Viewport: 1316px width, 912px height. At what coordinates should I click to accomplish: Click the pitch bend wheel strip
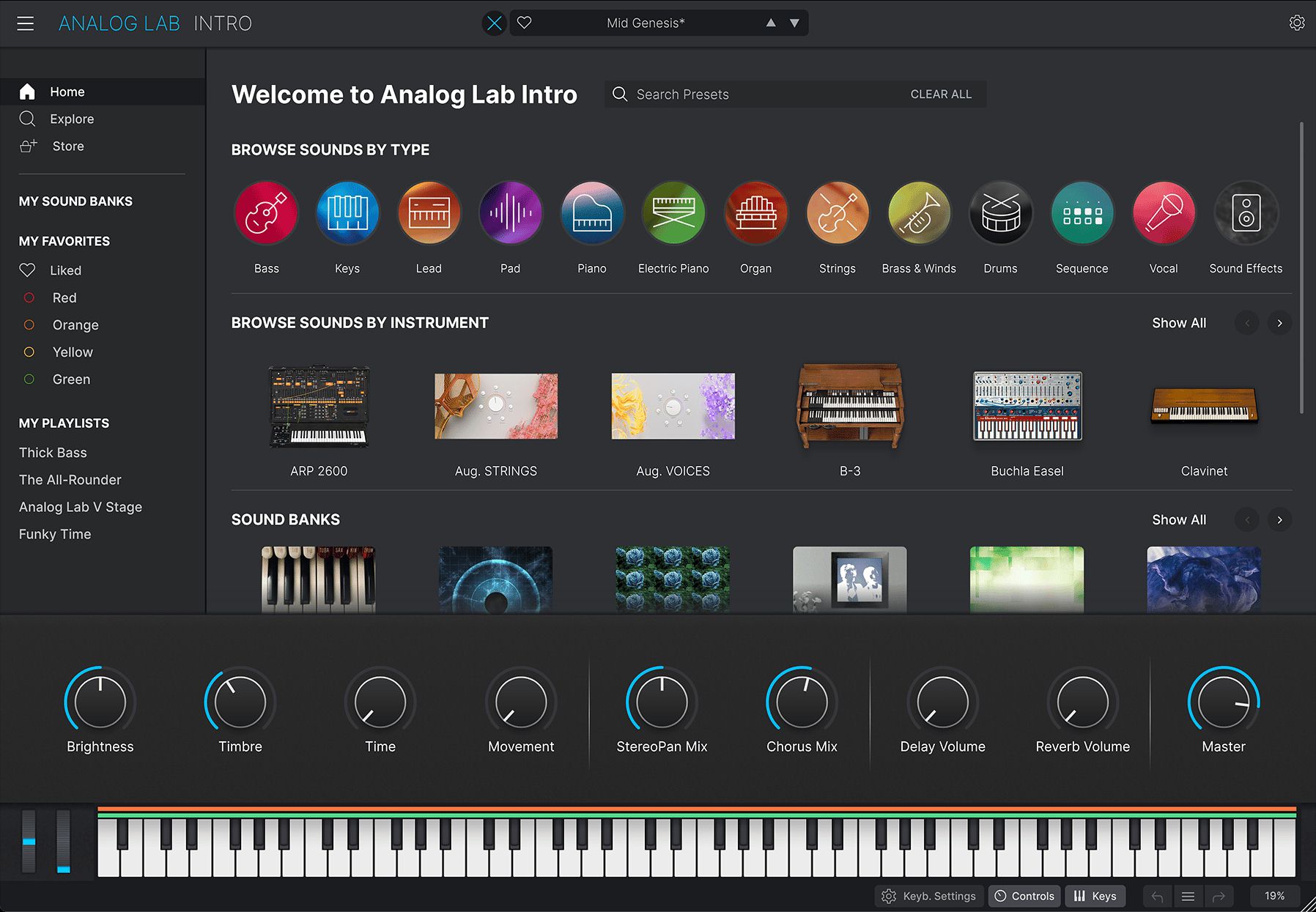(x=29, y=841)
